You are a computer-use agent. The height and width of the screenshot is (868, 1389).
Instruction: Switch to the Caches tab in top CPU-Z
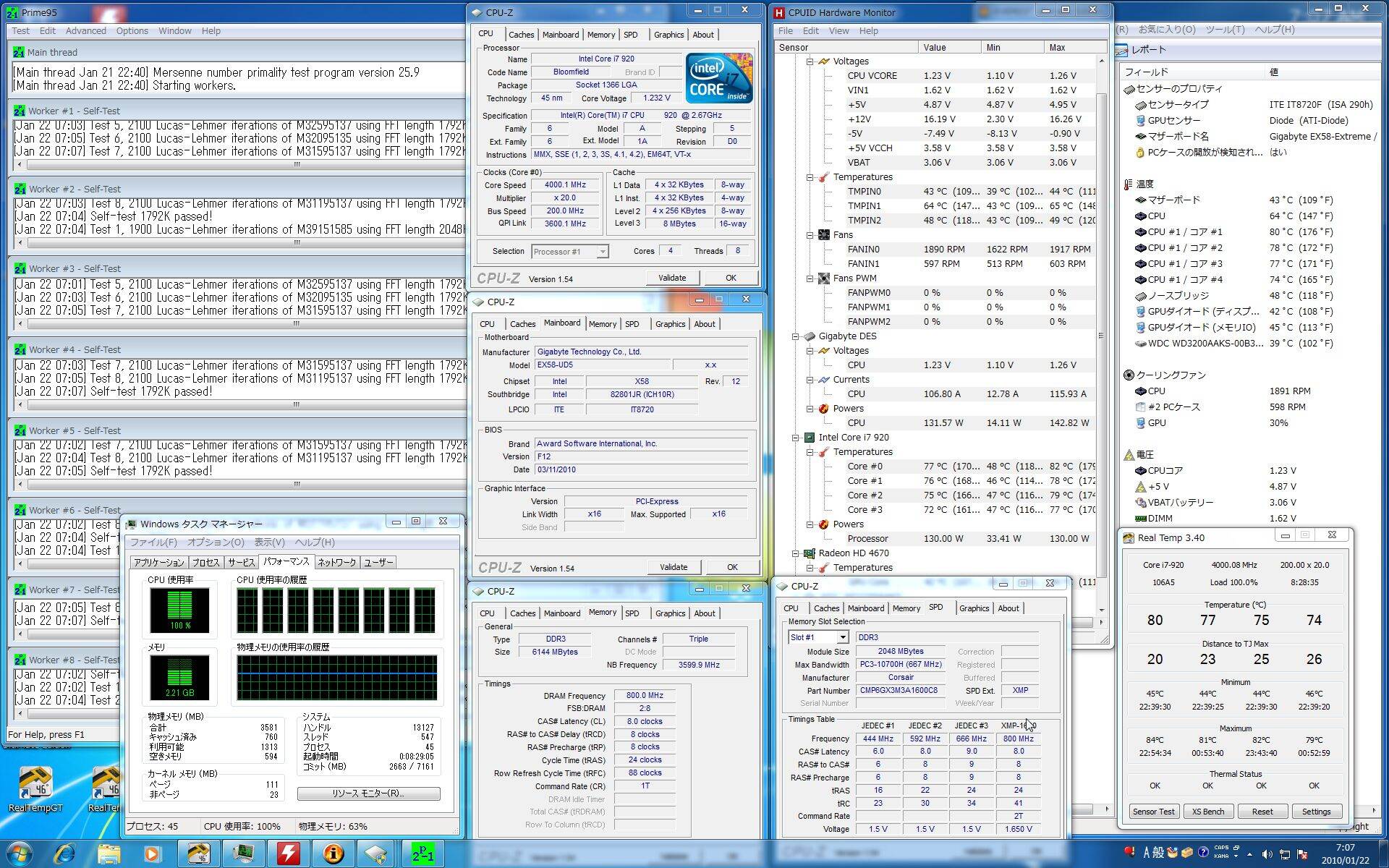click(x=520, y=35)
